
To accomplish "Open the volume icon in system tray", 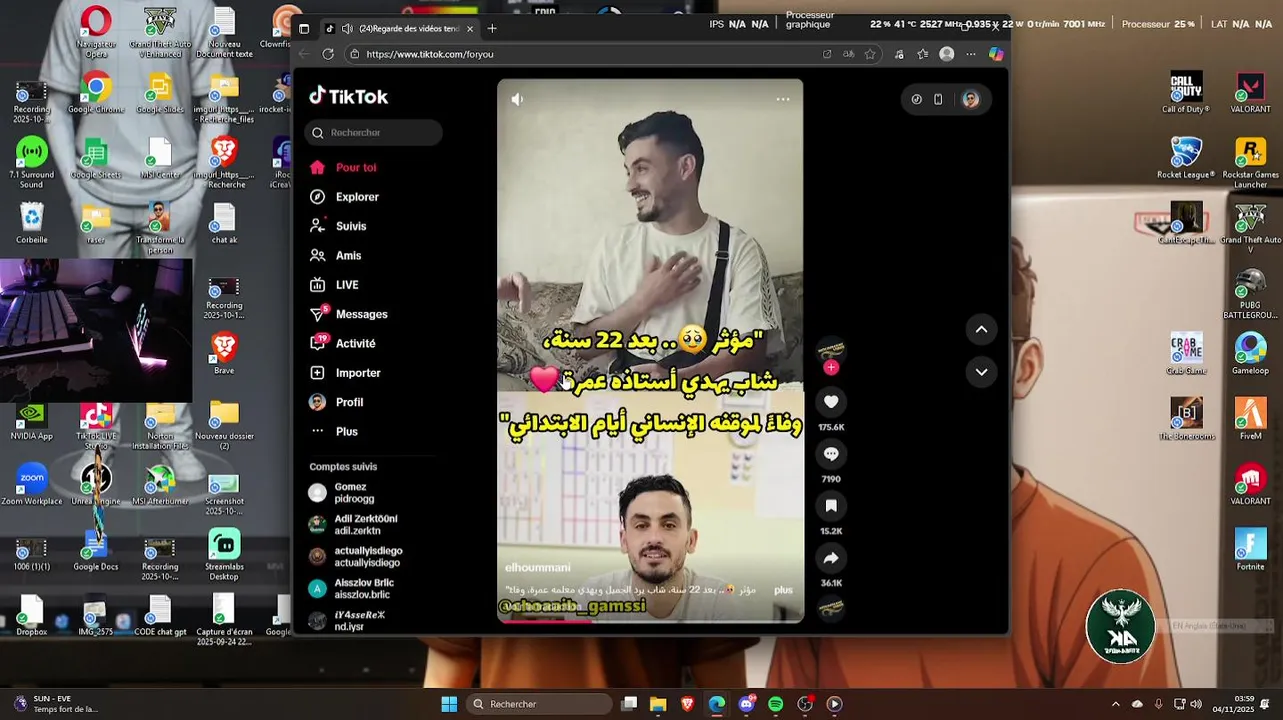I will coord(1195,704).
